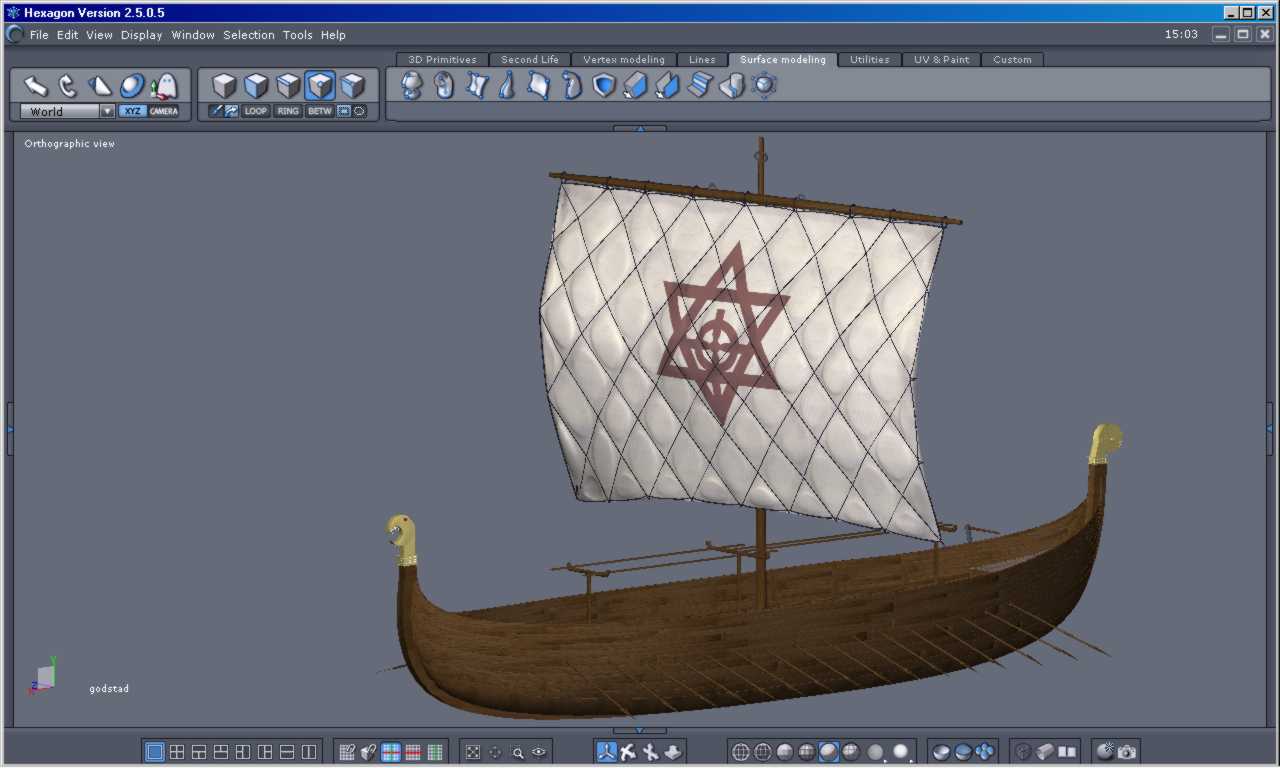Choose the ghost-shaped universal manipulator
Screen dimensions: 1280x768
pyautogui.click(x=164, y=86)
